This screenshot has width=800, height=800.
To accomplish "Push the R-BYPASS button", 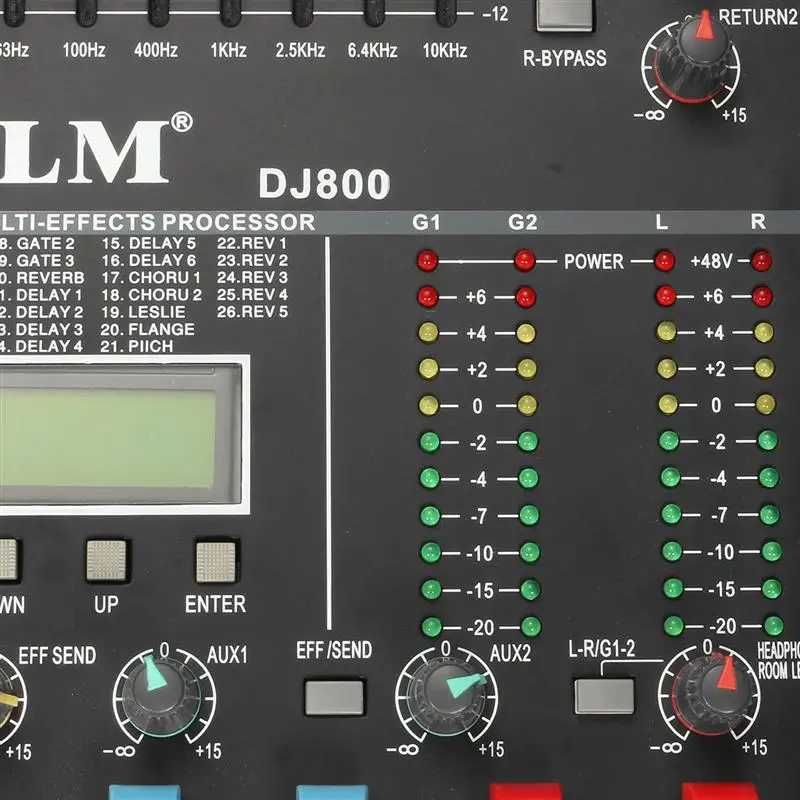I will click(x=565, y=14).
